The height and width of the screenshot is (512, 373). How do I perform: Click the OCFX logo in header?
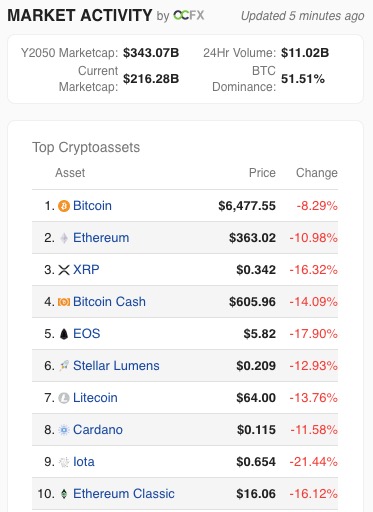189,15
